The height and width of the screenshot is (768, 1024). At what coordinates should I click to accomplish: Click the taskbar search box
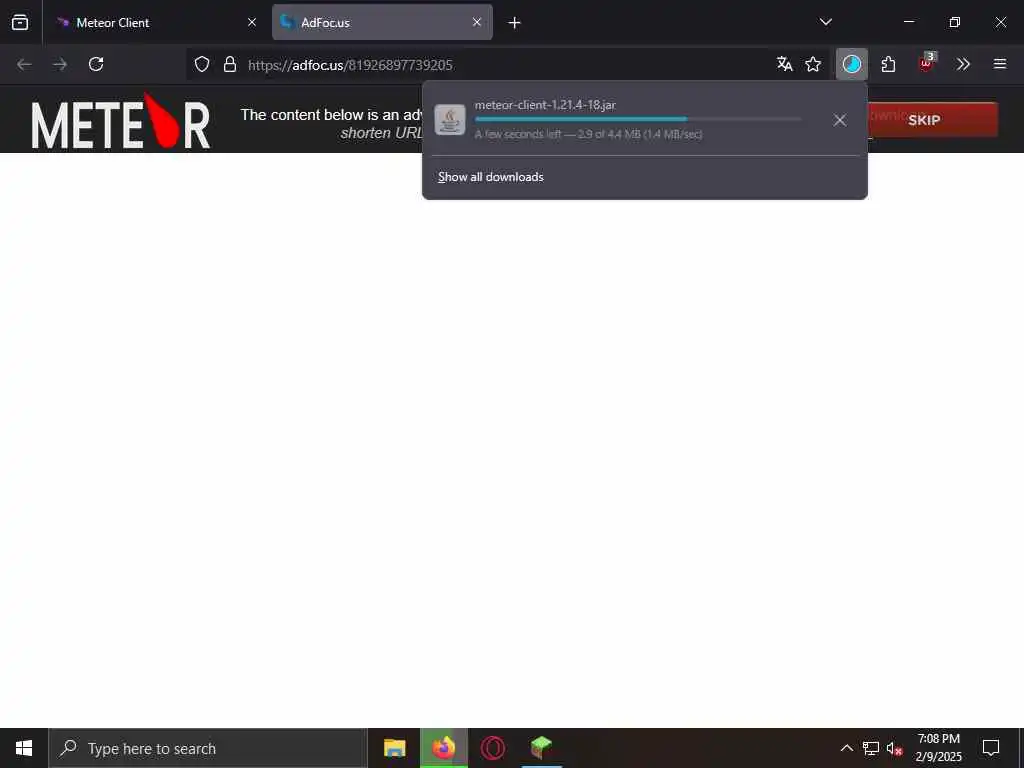[x=208, y=748]
